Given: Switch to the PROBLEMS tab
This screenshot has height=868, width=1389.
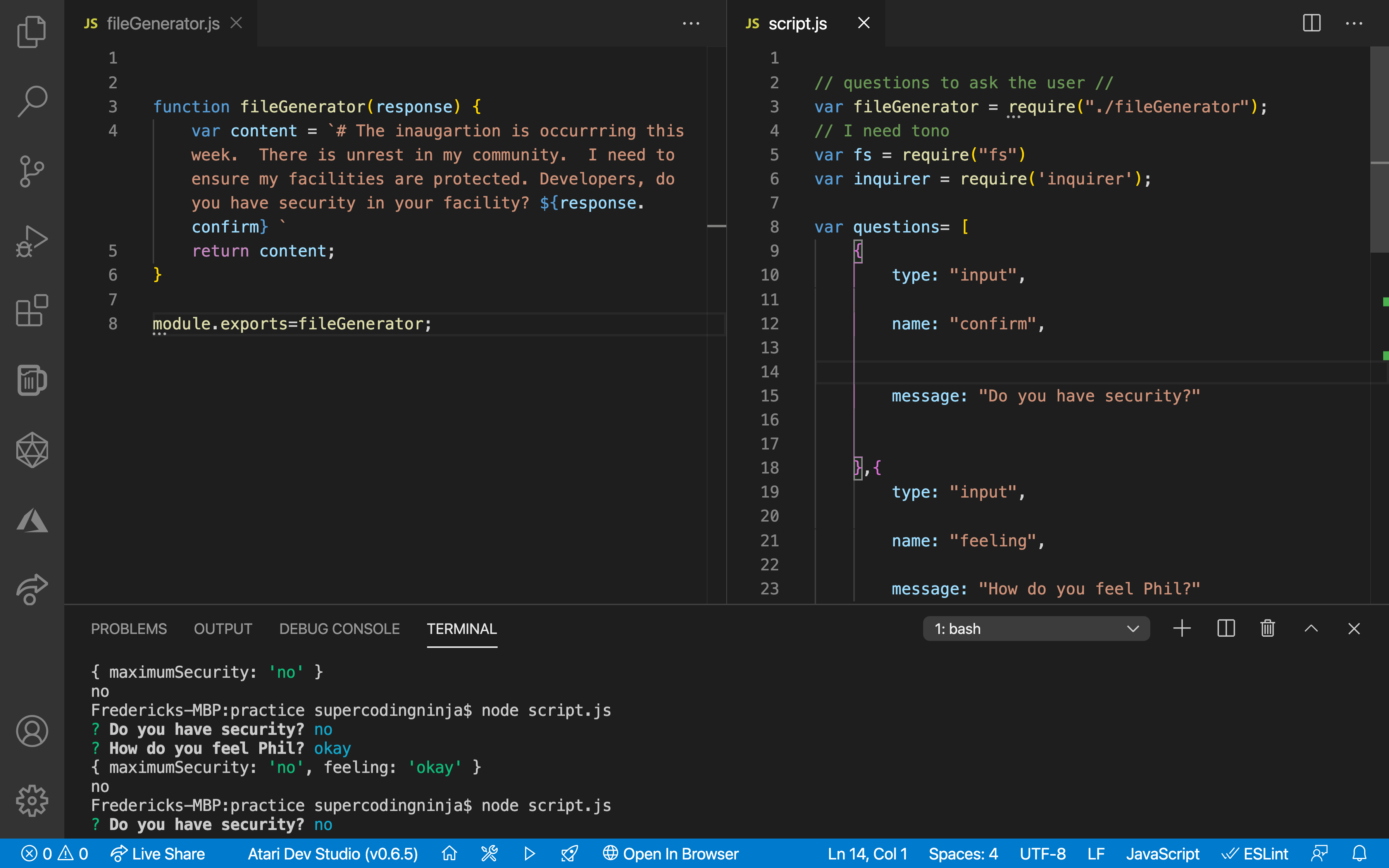Looking at the screenshot, I should coord(129,629).
